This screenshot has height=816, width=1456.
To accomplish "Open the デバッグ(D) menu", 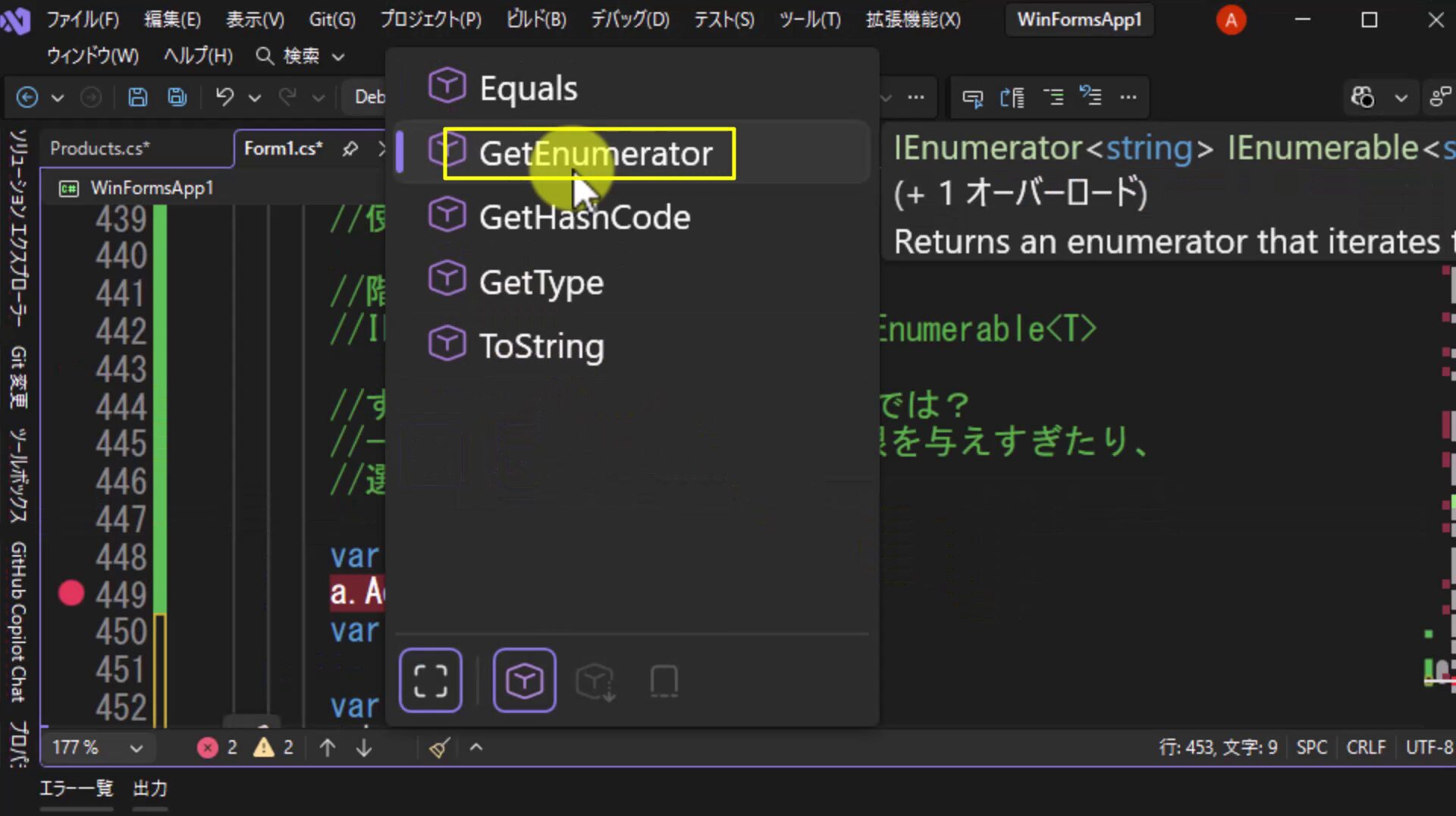I will tap(630, 20).
